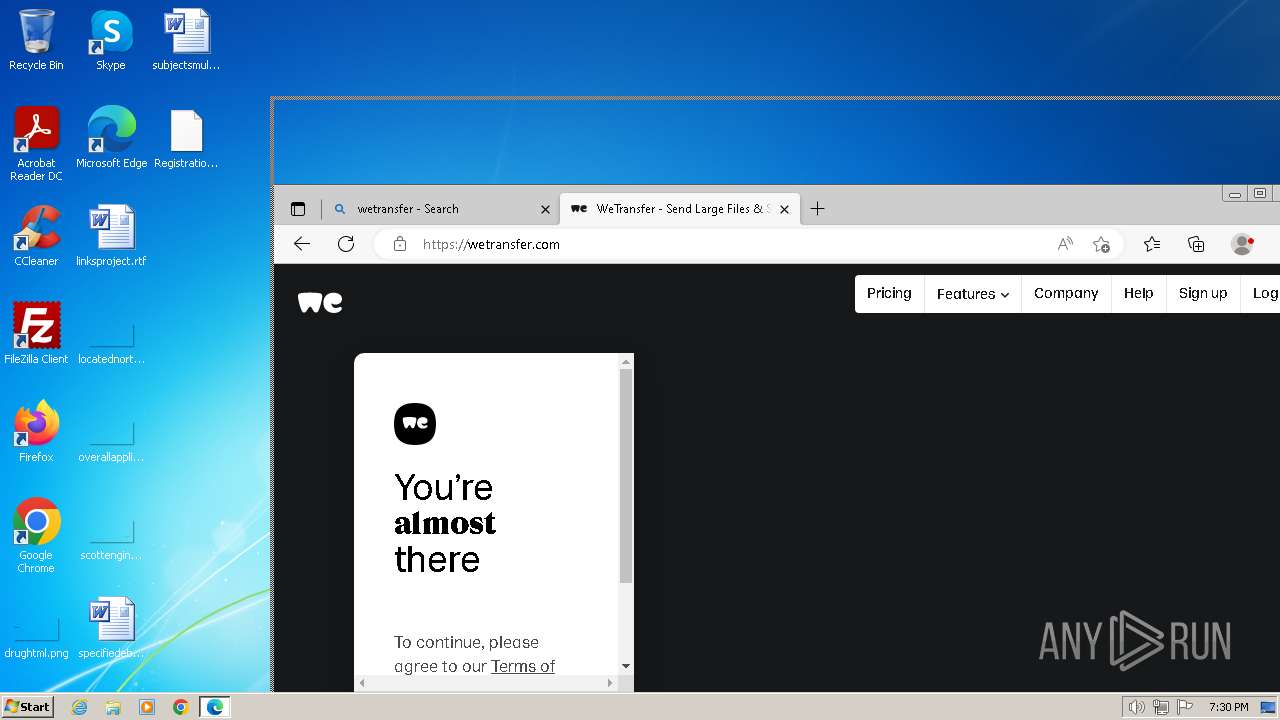Select the overallappli desktop file
This screenshot has height=720, width=1280.
(x=111, y=439)
